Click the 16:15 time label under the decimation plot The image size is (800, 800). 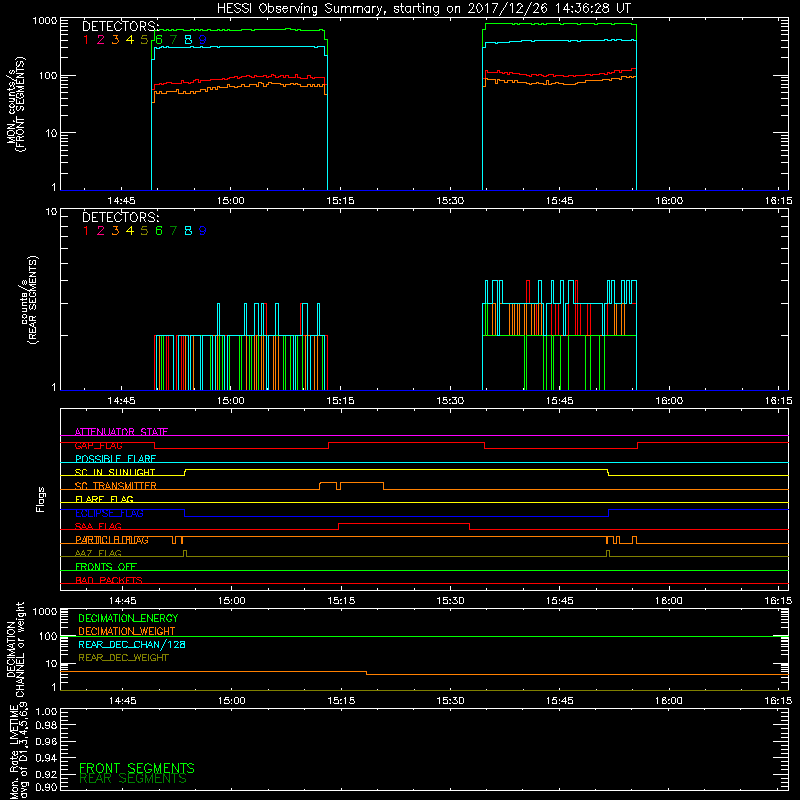click(779, 701)
